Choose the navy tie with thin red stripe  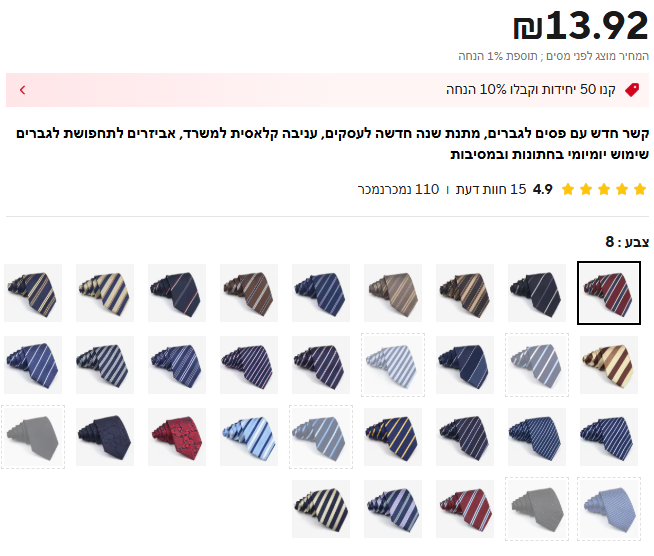point(177,293)
